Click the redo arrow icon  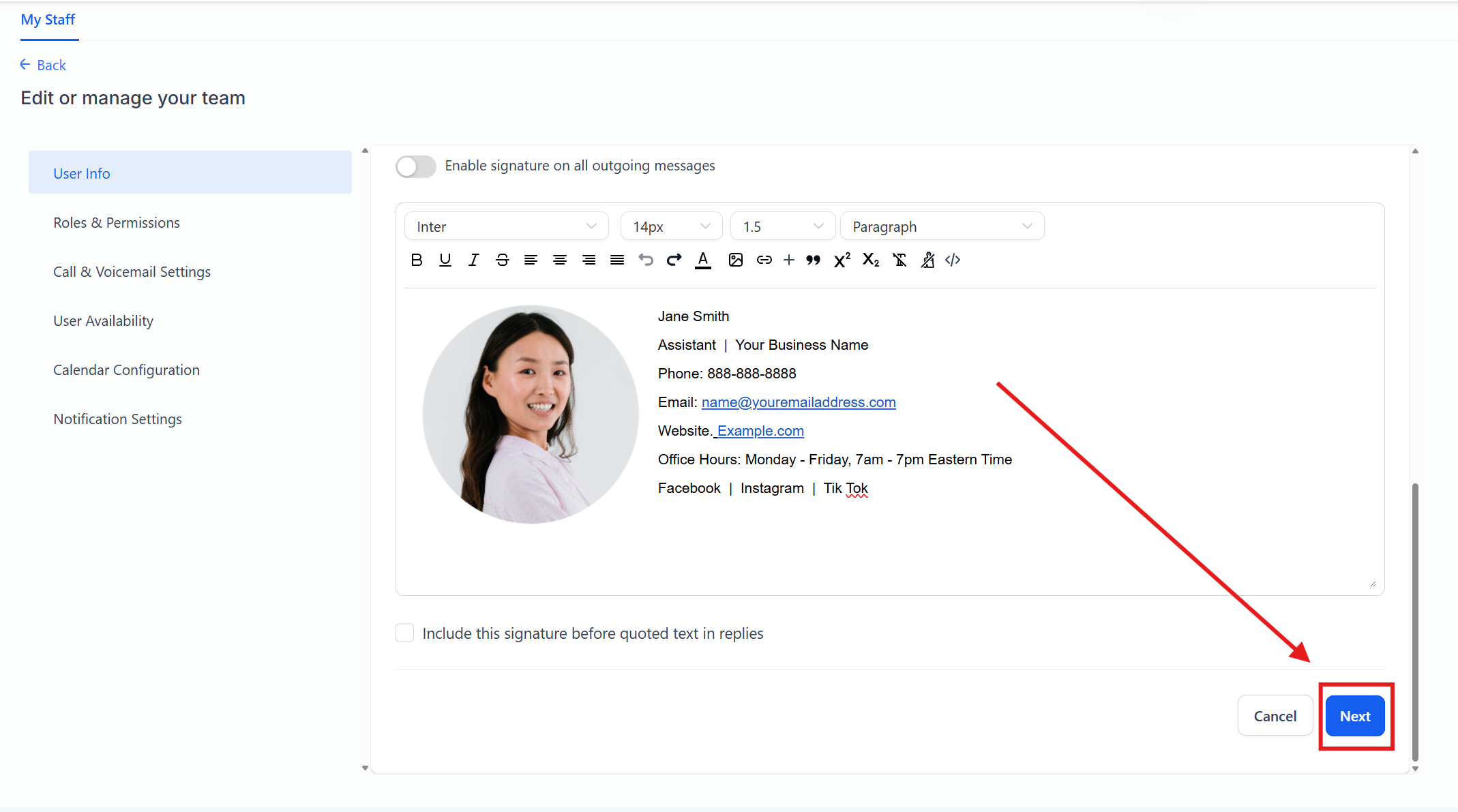[x=674, y=260]
